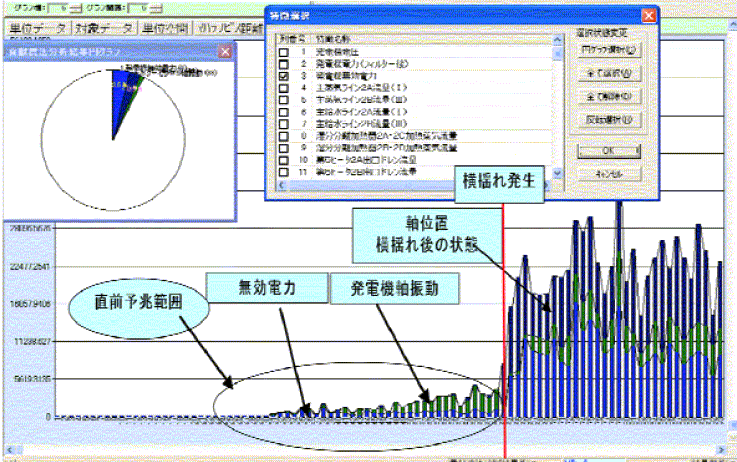Click the graph interval spinner arrows
This screenshot has width=737, height=462.
click(x=157, y=8)
